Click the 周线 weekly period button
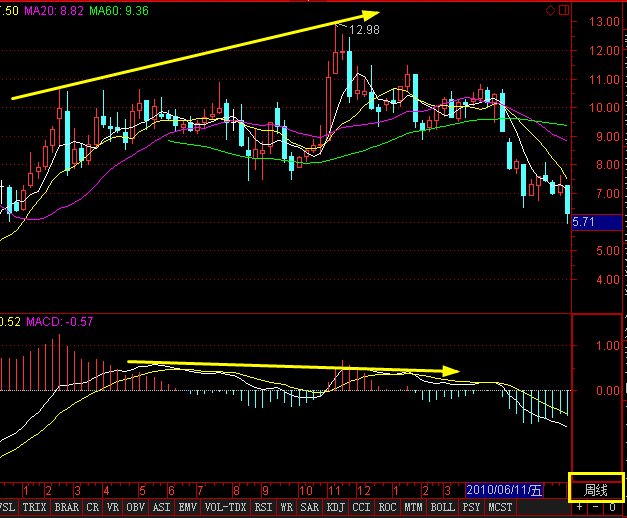 click(x=597, y=489)
